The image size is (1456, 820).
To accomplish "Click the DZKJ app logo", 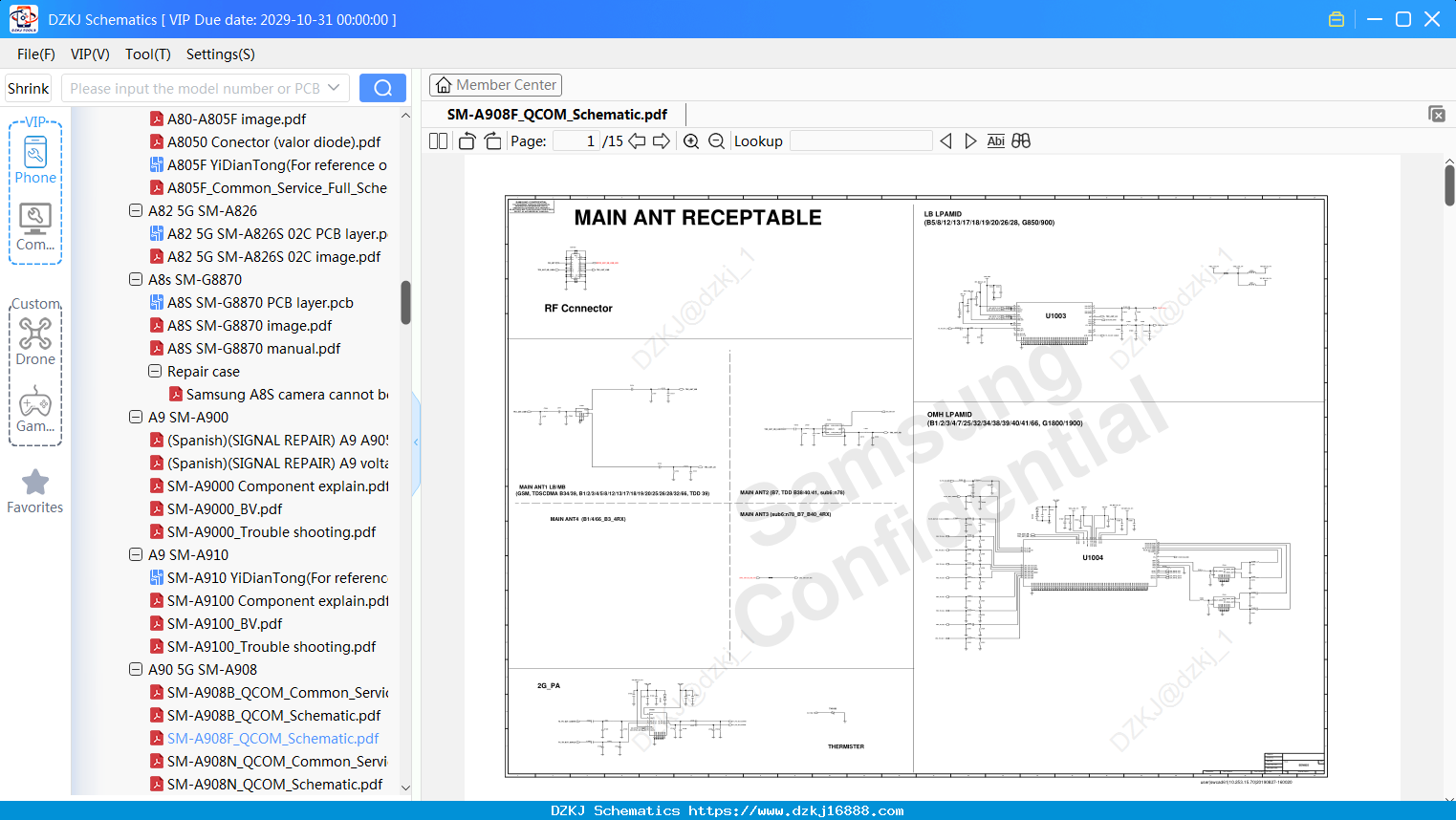I will coord(23,18).
